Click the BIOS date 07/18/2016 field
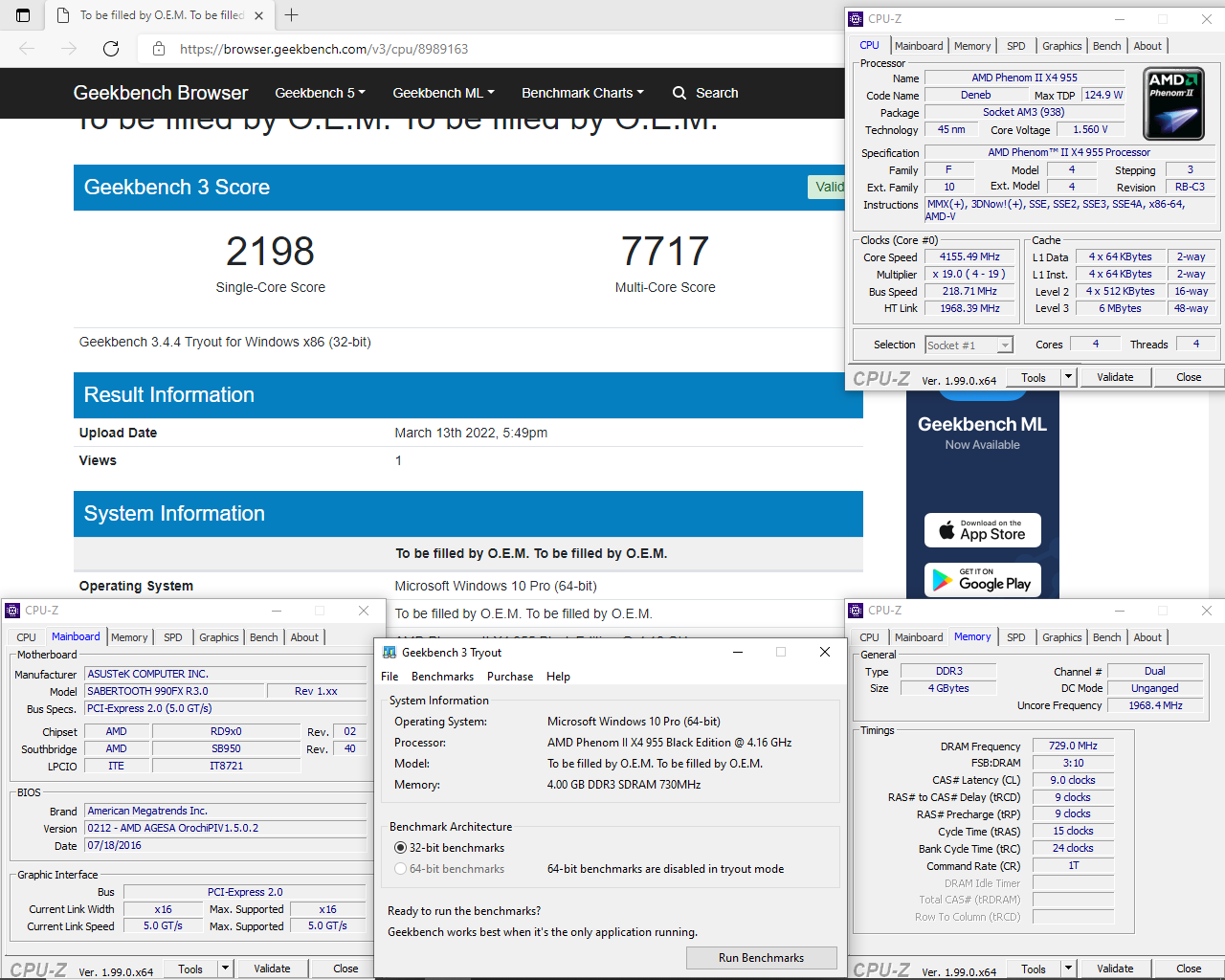1225x980 pixels. (225, 846)
